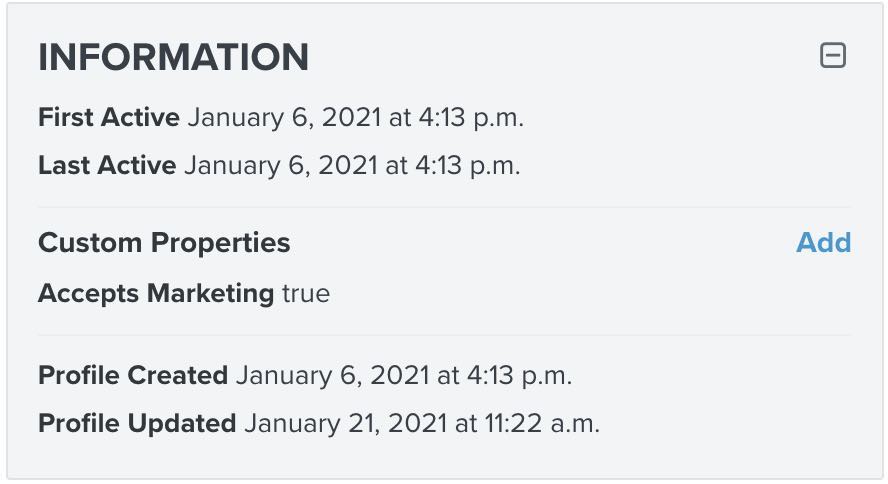This screenshot has width=888, height=484.
Task: Collapse the Information panel with the minus icon
Action: click(832, 56)
